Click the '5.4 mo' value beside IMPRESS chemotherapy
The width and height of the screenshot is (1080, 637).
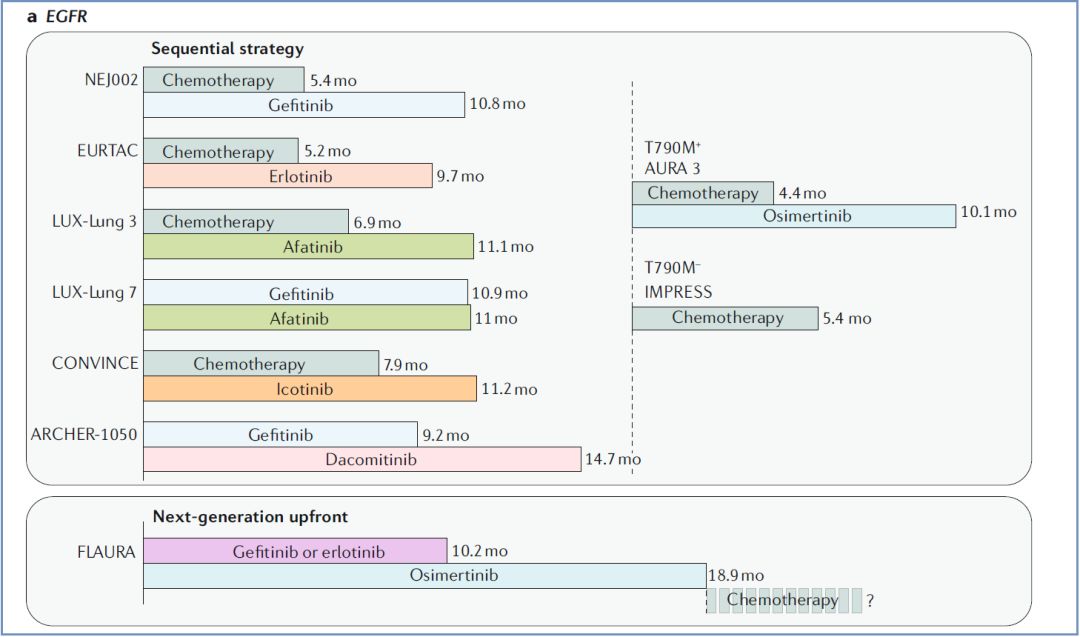coord(847,318)
